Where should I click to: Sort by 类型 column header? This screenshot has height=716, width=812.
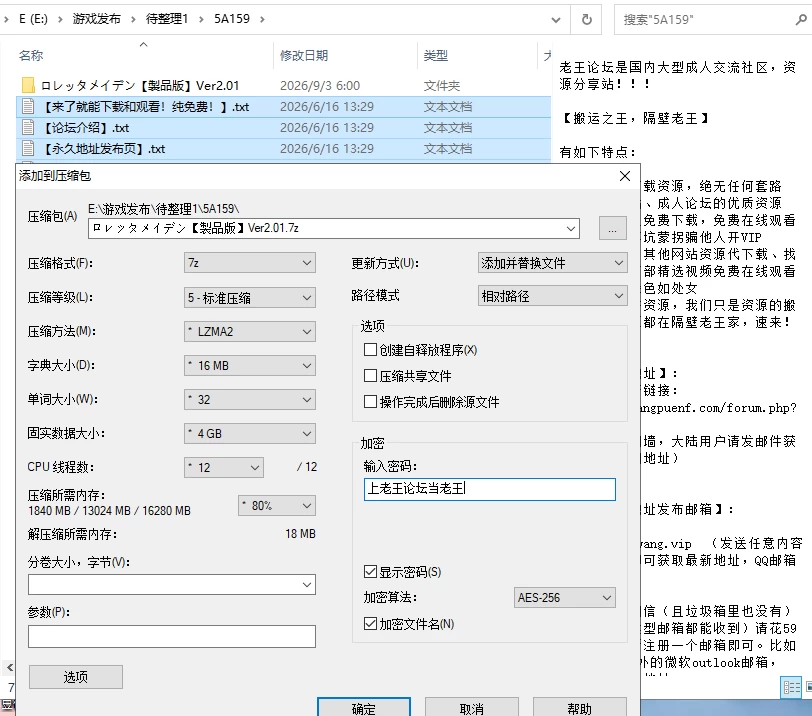[436, 55]
